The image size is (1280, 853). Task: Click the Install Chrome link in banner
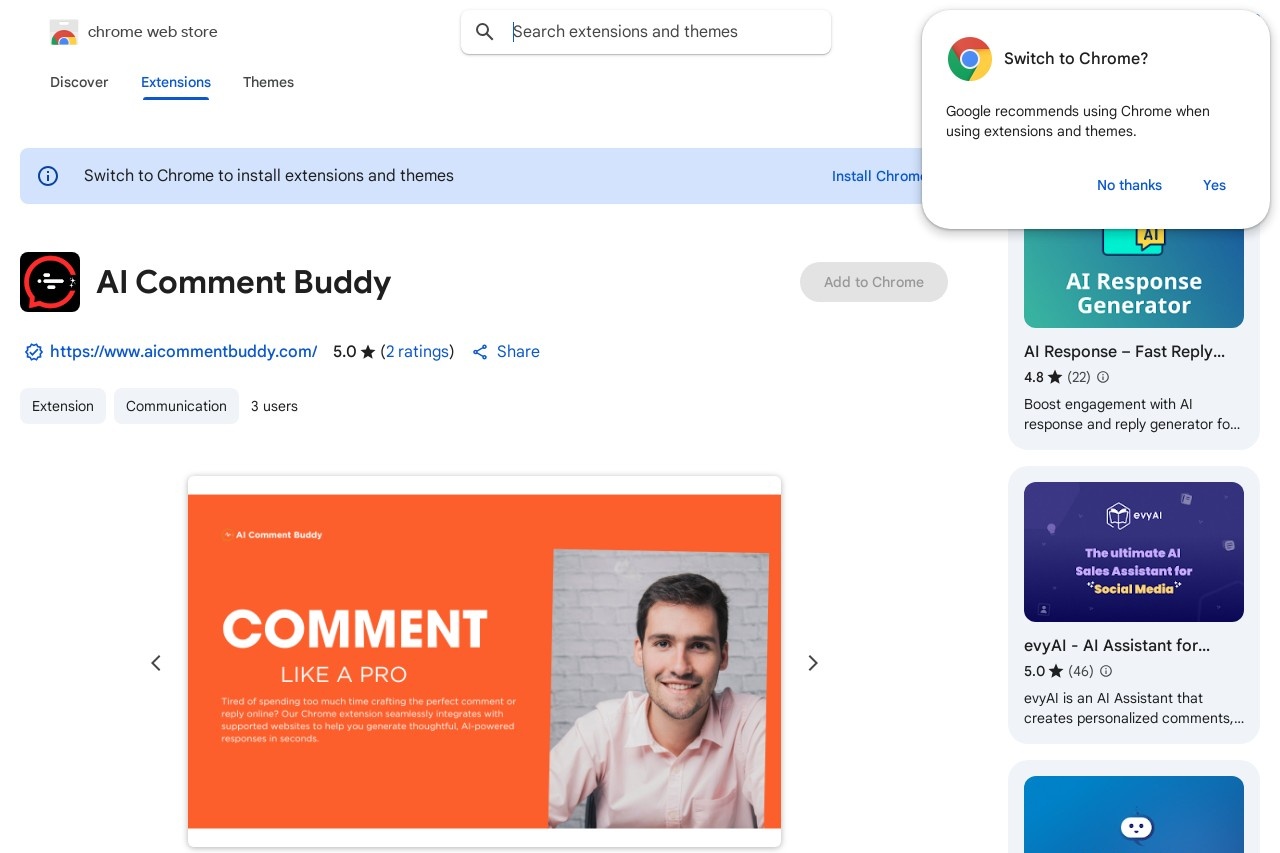[x=877, y=176]
